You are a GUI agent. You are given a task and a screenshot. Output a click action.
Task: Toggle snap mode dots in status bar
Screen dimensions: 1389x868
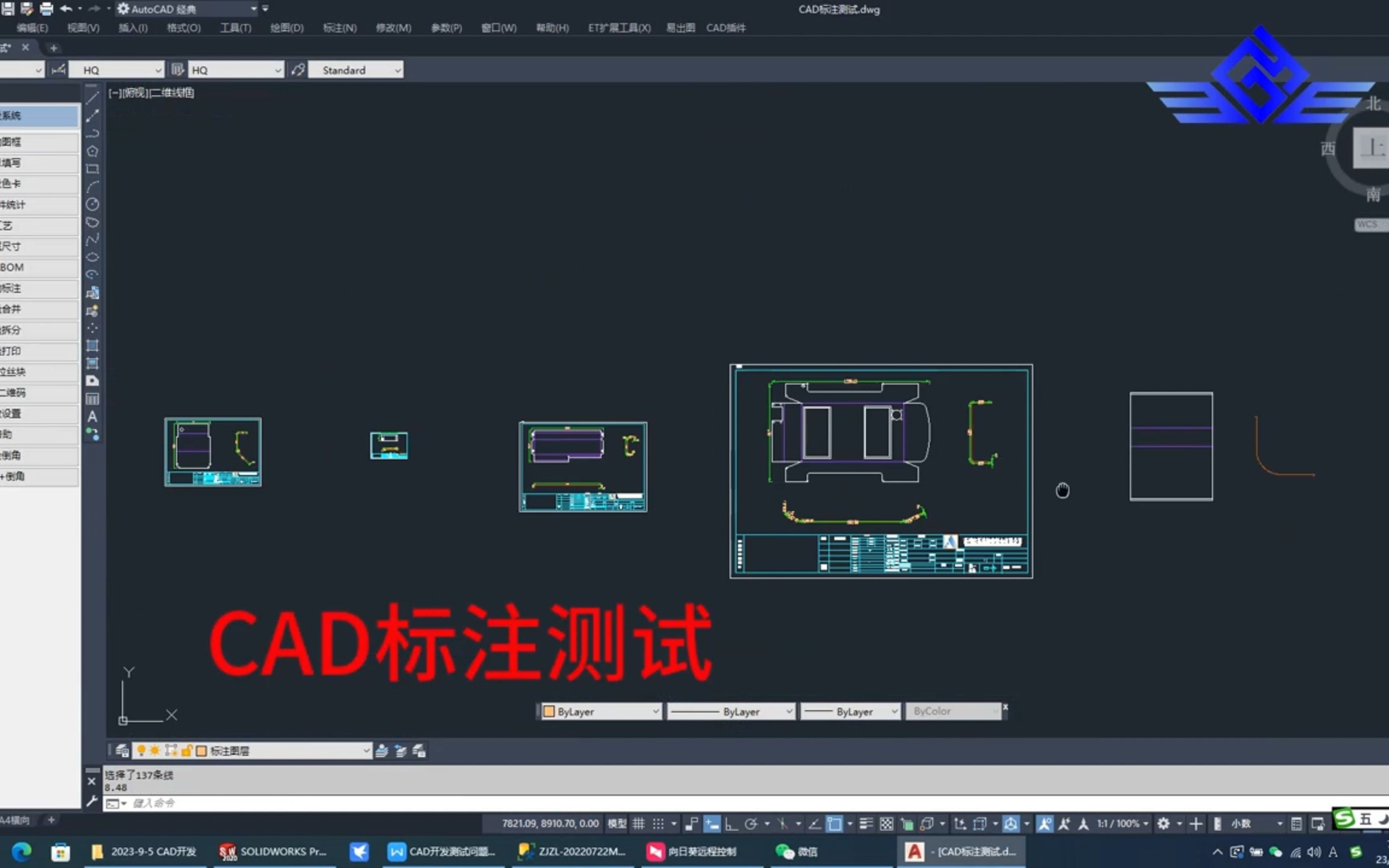(x=658, y=824)
